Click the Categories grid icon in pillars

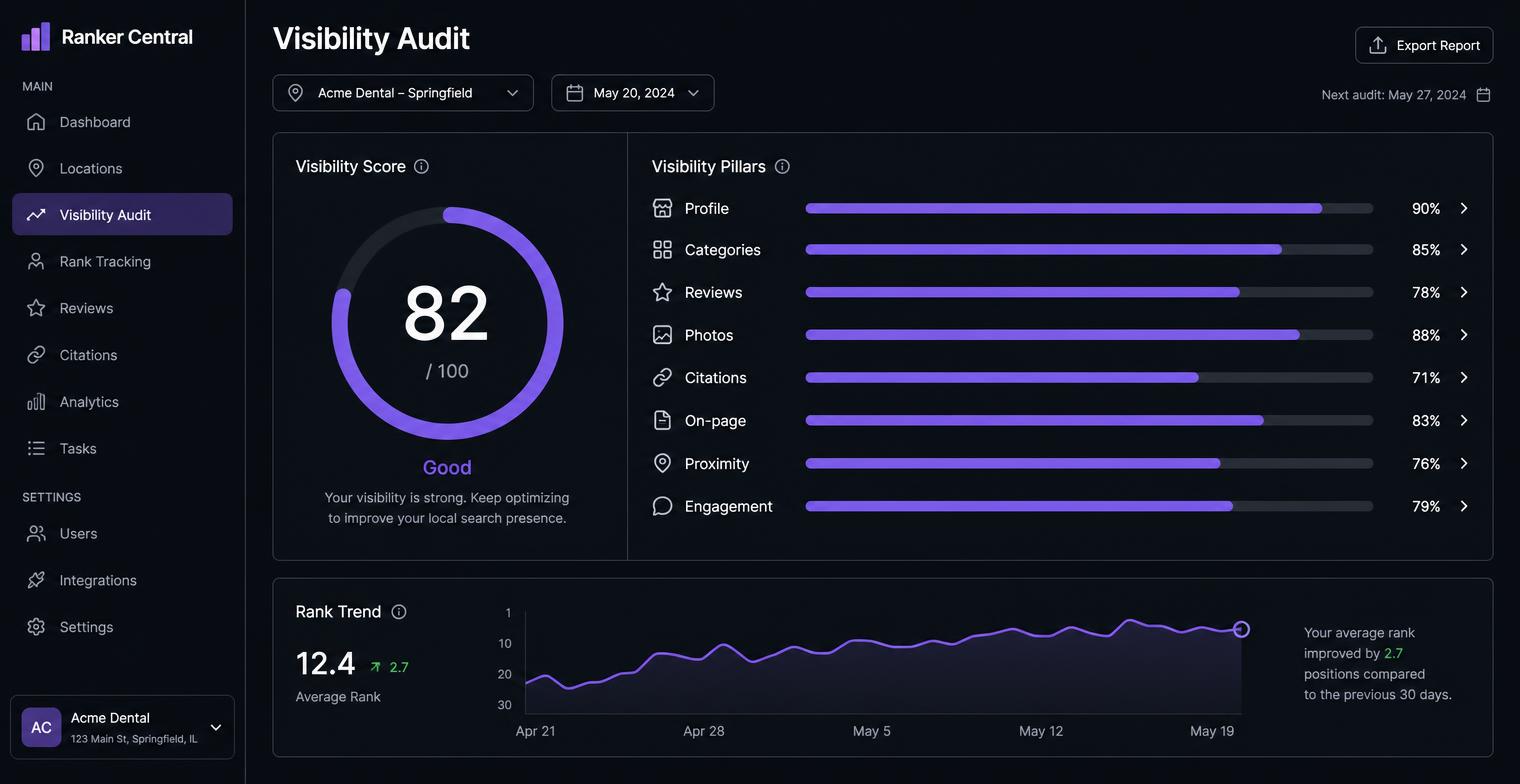(x=662, y=250)
